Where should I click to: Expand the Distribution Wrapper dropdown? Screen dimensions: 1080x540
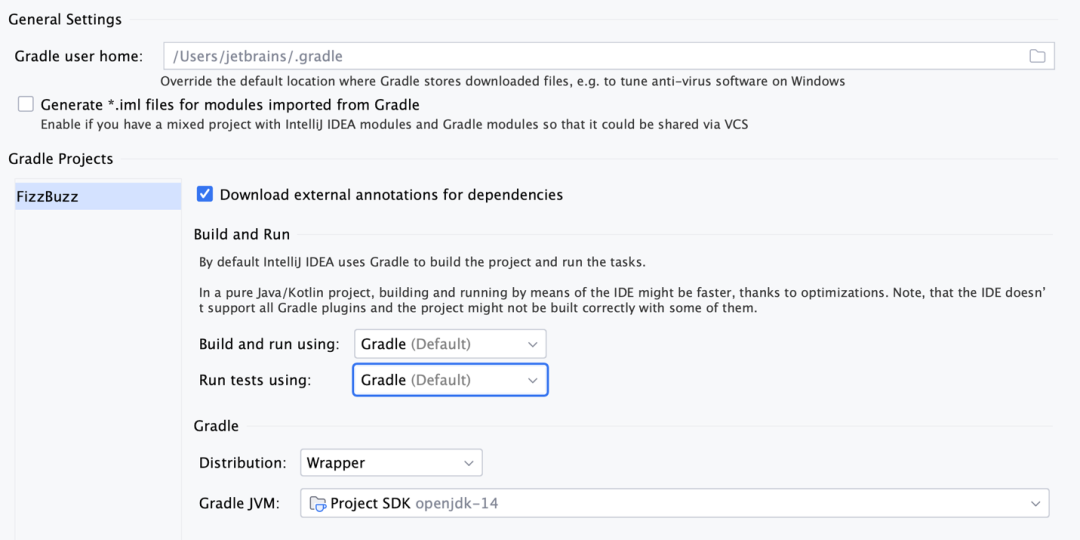[x=391, y=463]
